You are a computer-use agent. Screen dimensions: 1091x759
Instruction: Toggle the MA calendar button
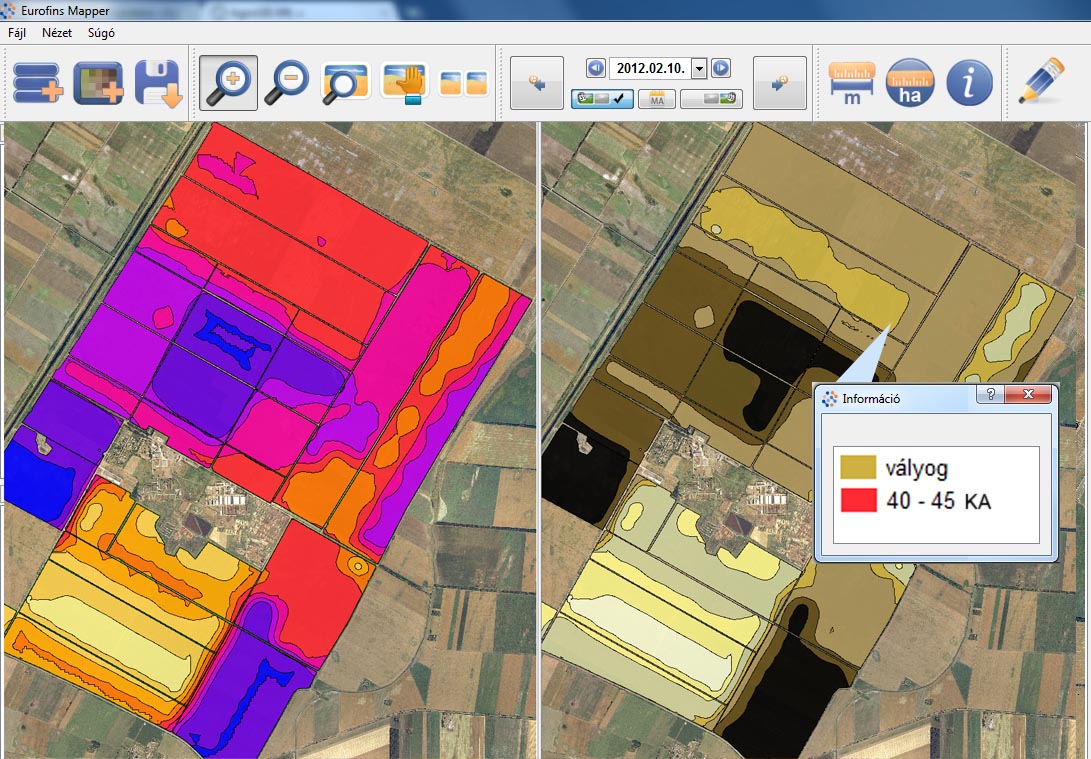click(x=657, y=98)
